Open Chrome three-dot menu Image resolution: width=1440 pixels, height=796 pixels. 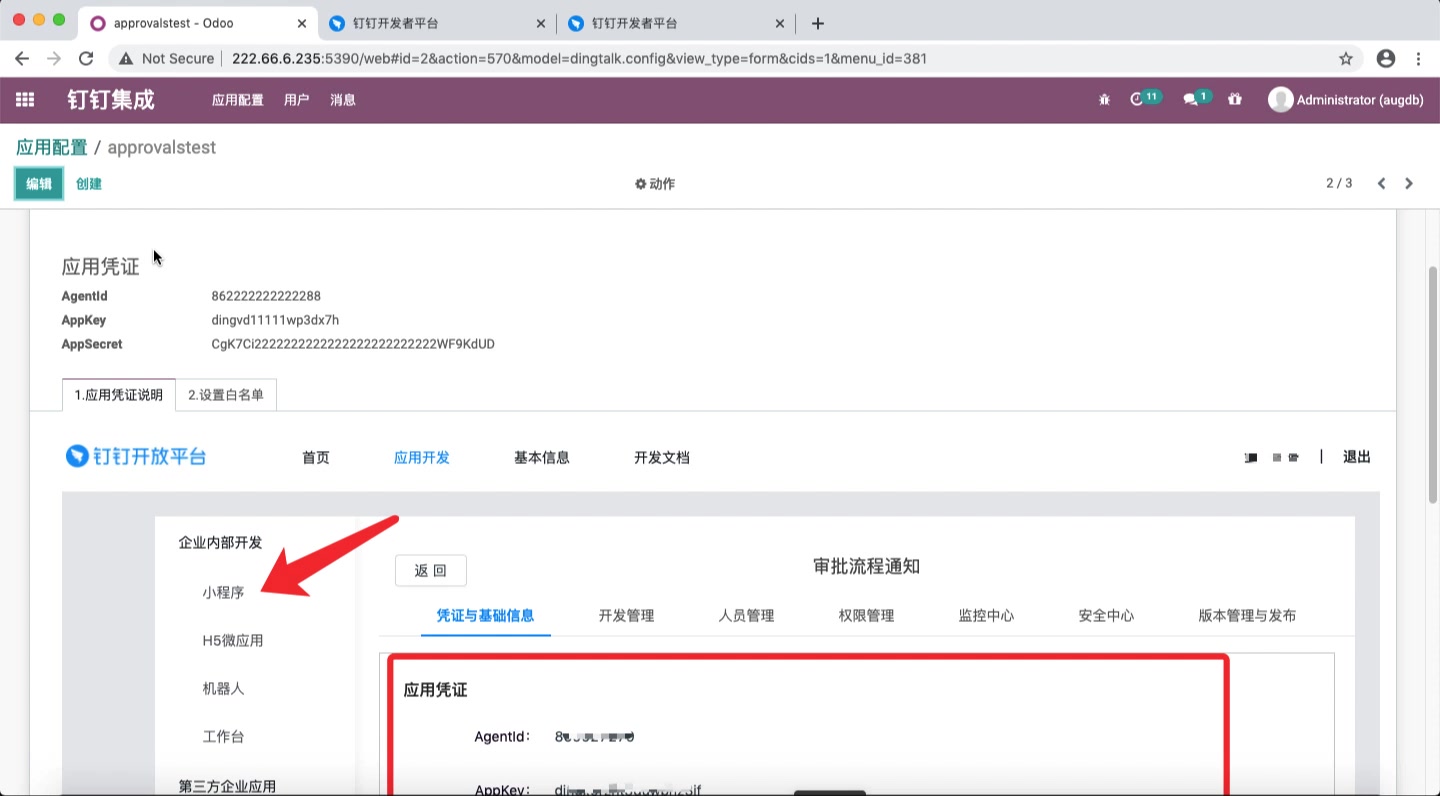[1418, 59]
